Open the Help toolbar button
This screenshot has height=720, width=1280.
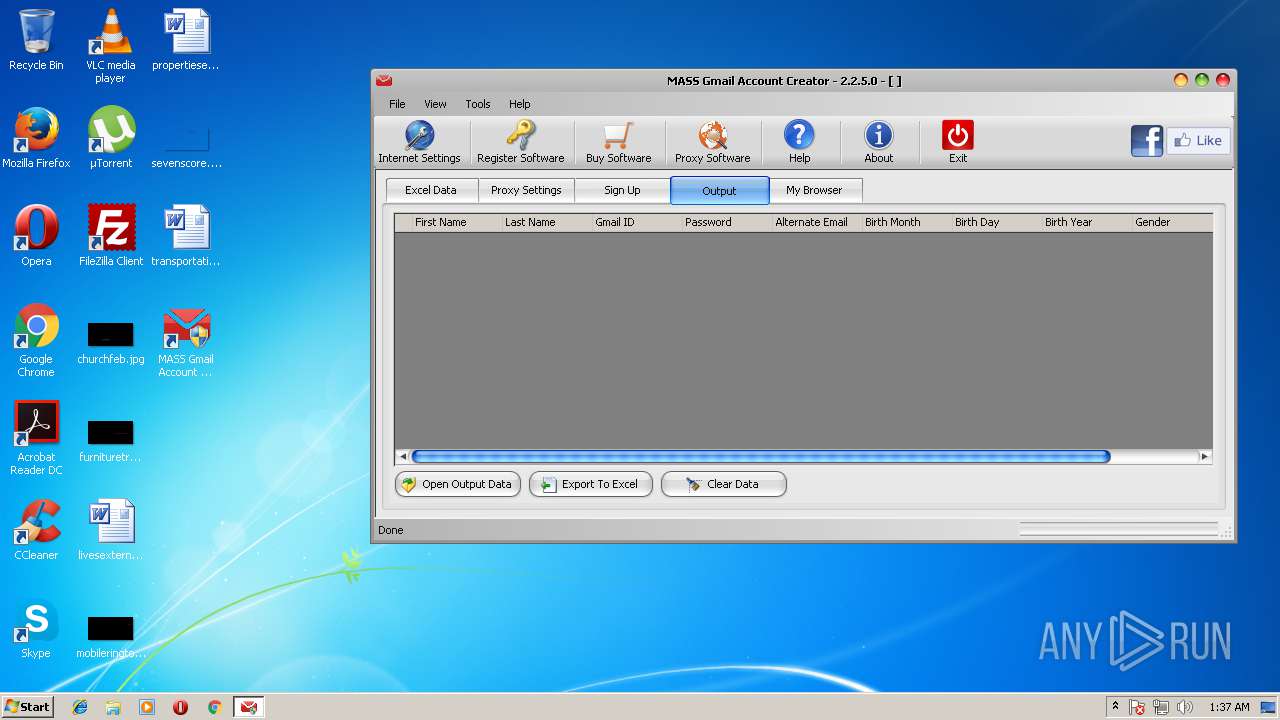pyautogui.click(x=799, y=142)
